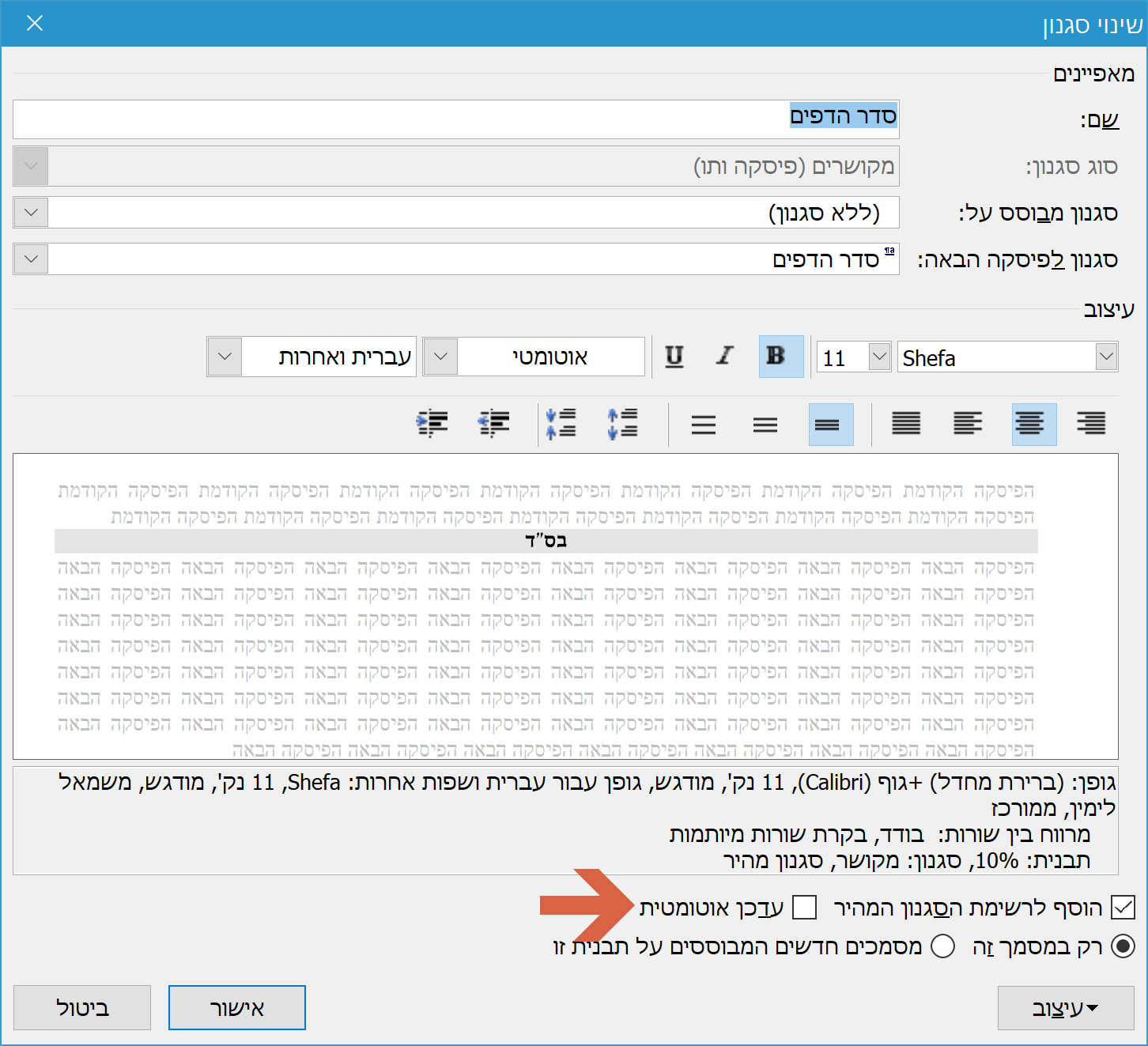Viewport: 1148px width, 1046px height.
Task: Select מסמכים חדשים המבוססים על תבנית זו
Action: click(942, 946)
